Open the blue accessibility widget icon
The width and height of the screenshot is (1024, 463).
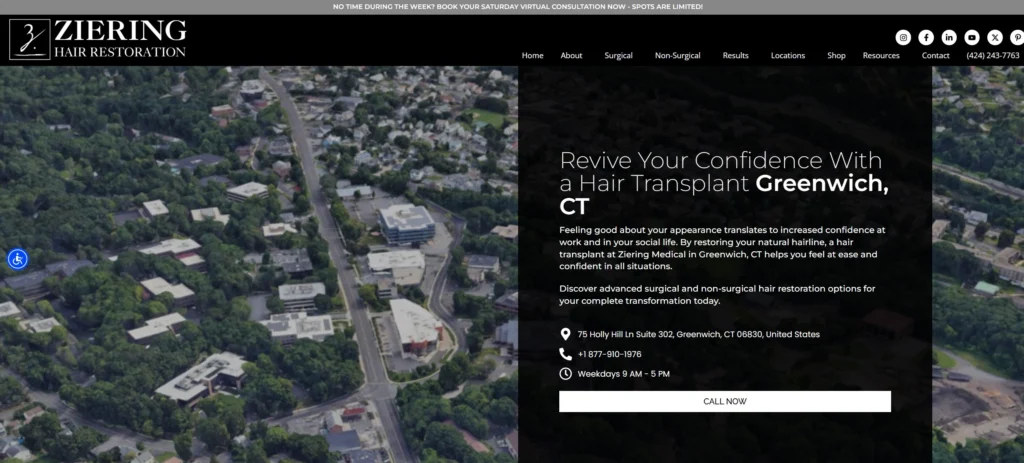18,259
